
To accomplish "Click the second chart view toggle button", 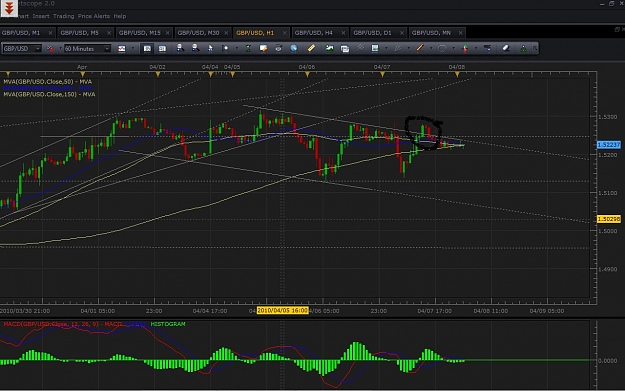I will (162, 49).
